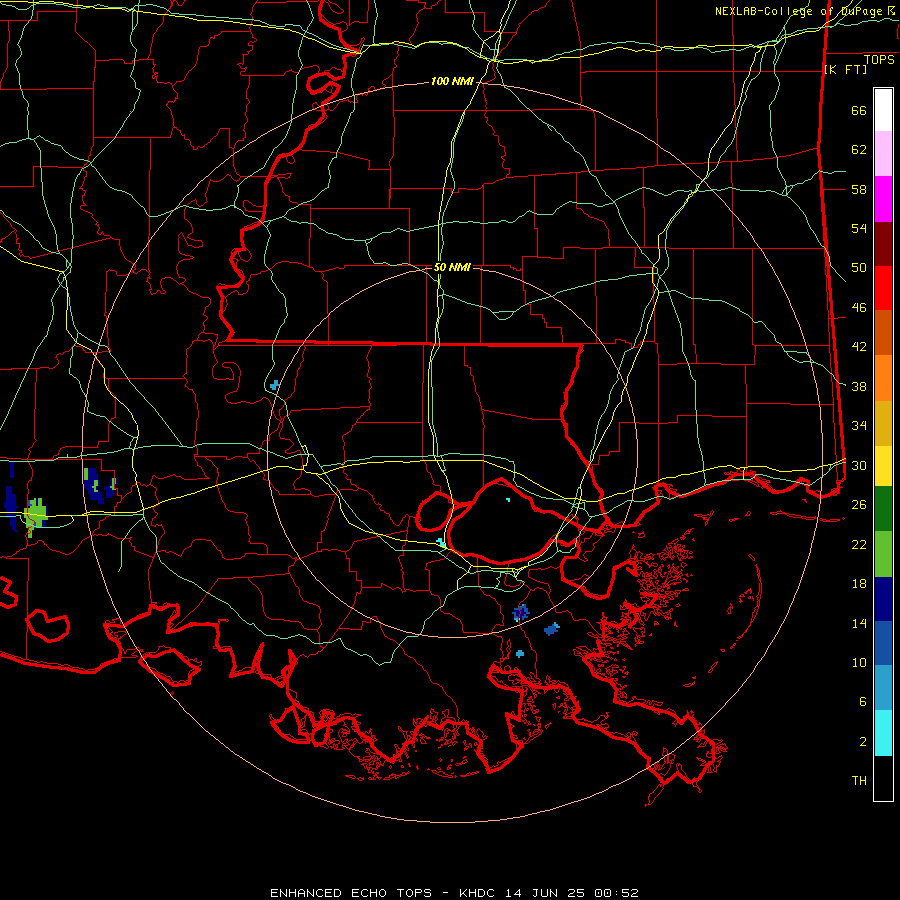This screenshot has width=900, height=900.
Task: Click the dark green 26 kft legend swatch
Action: [883, 509]
